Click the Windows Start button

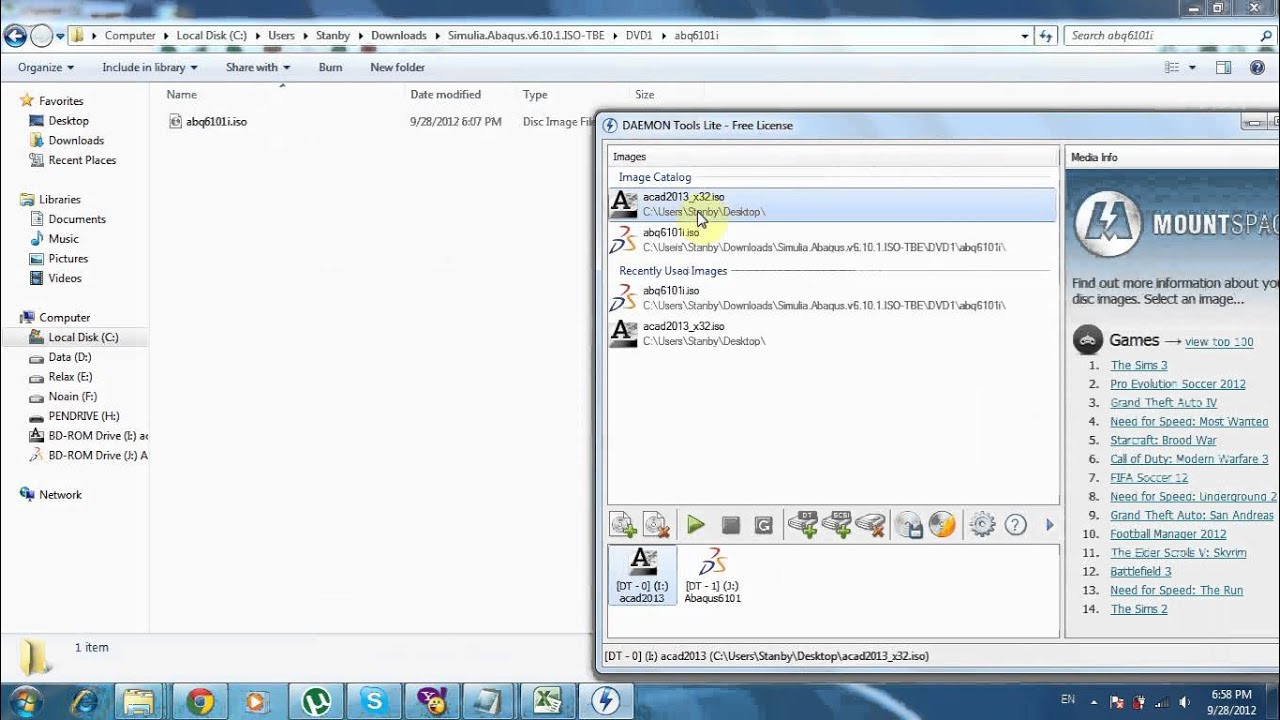point(24,700)
